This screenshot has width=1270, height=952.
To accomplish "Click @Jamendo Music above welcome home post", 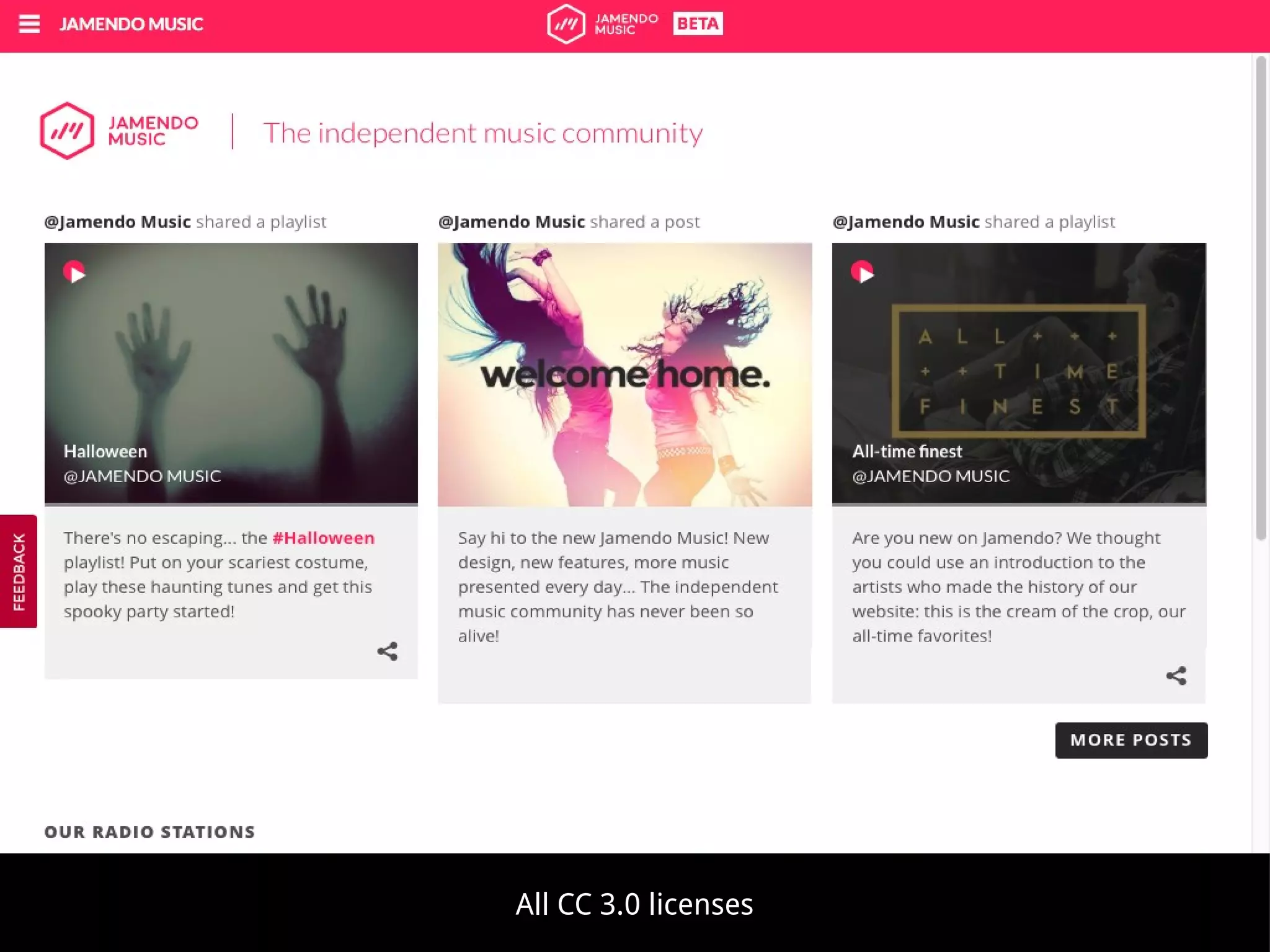I will [512, 222].
